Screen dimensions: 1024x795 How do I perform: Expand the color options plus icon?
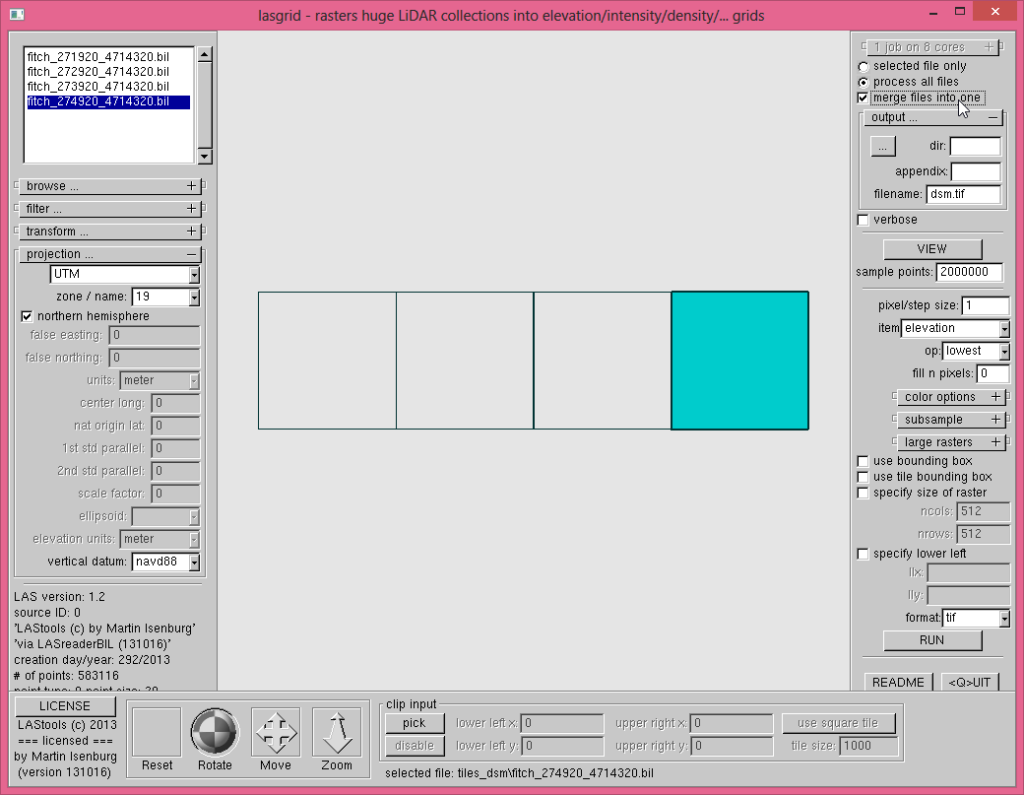pos(996,397)
